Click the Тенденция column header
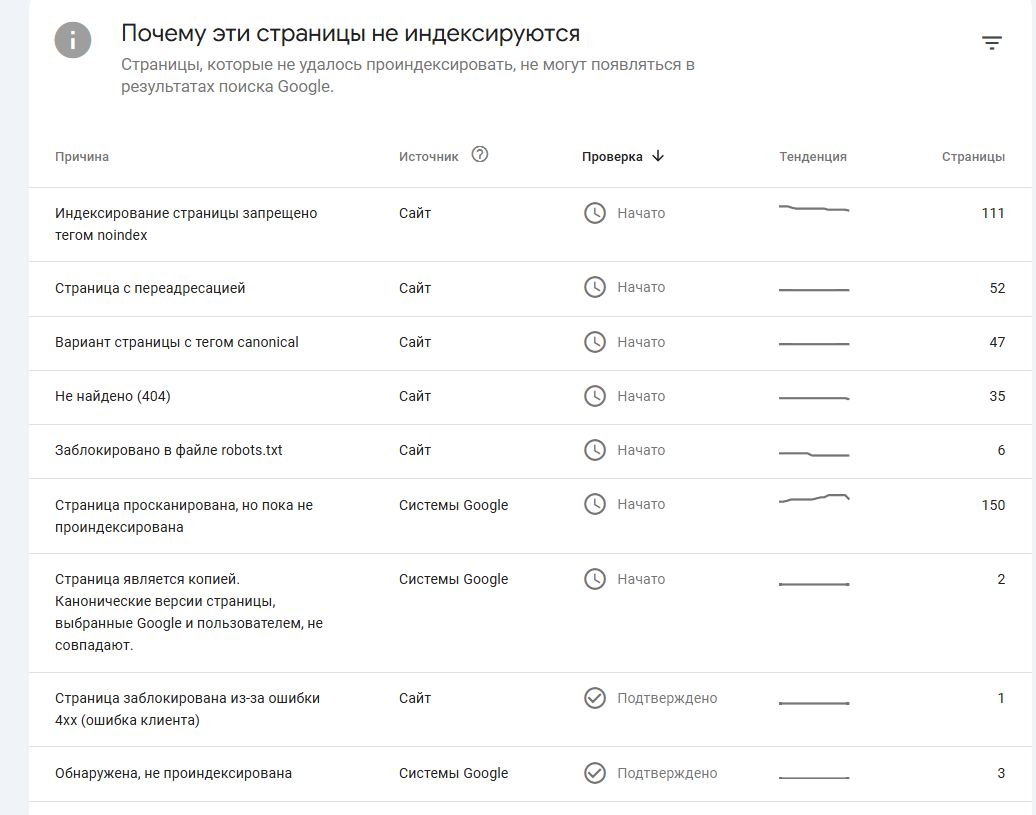The width and height of the screenshot is (1036, 815). pos(813,156)
